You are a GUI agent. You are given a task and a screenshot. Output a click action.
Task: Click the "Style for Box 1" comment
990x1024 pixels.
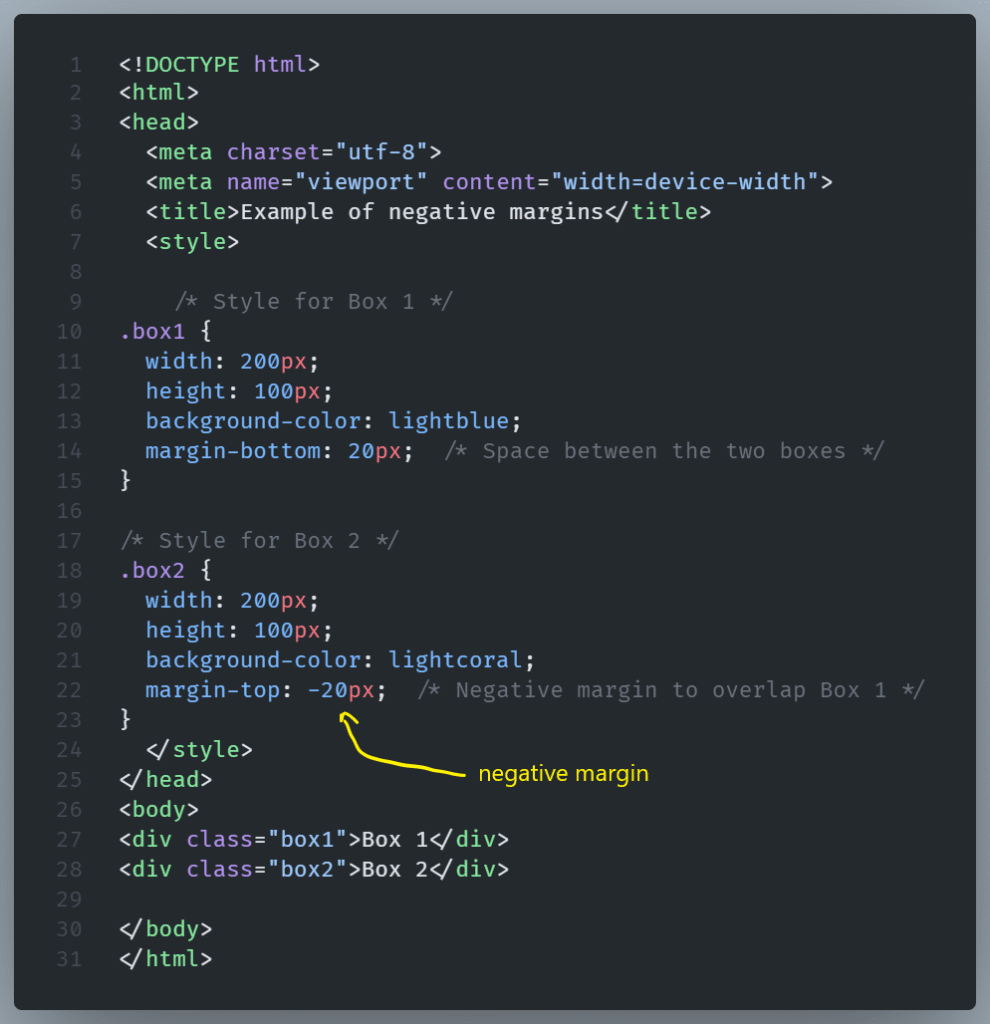click(313, 301)
